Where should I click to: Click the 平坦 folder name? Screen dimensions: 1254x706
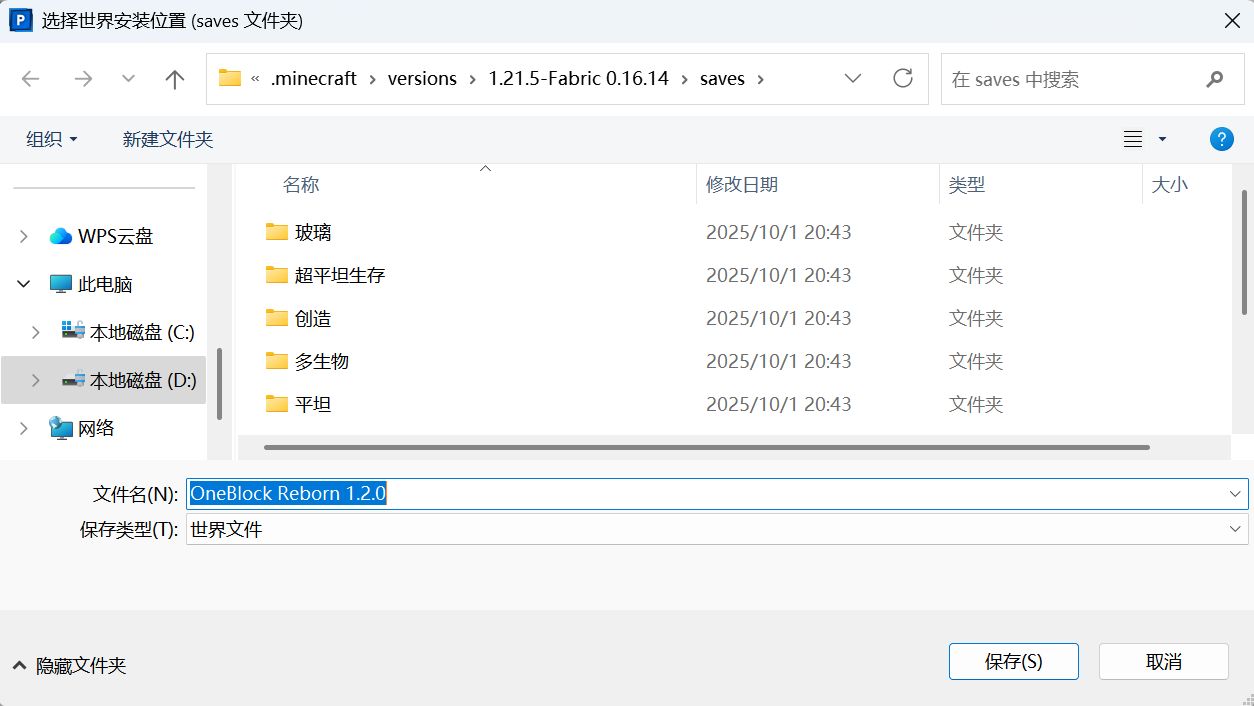pos(313,404)
